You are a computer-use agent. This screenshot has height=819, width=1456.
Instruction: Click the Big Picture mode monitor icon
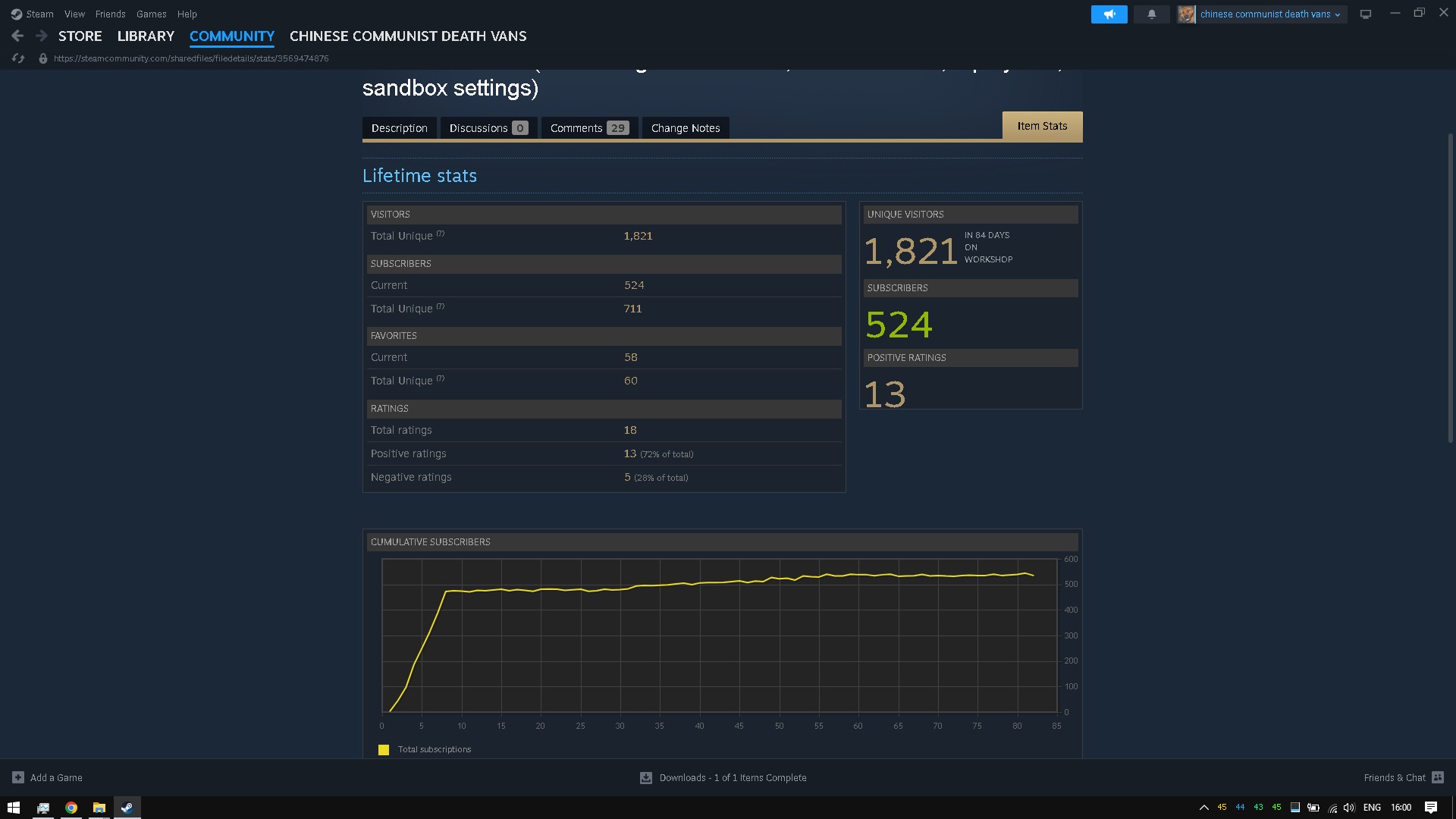click(x=1365, y=14)
